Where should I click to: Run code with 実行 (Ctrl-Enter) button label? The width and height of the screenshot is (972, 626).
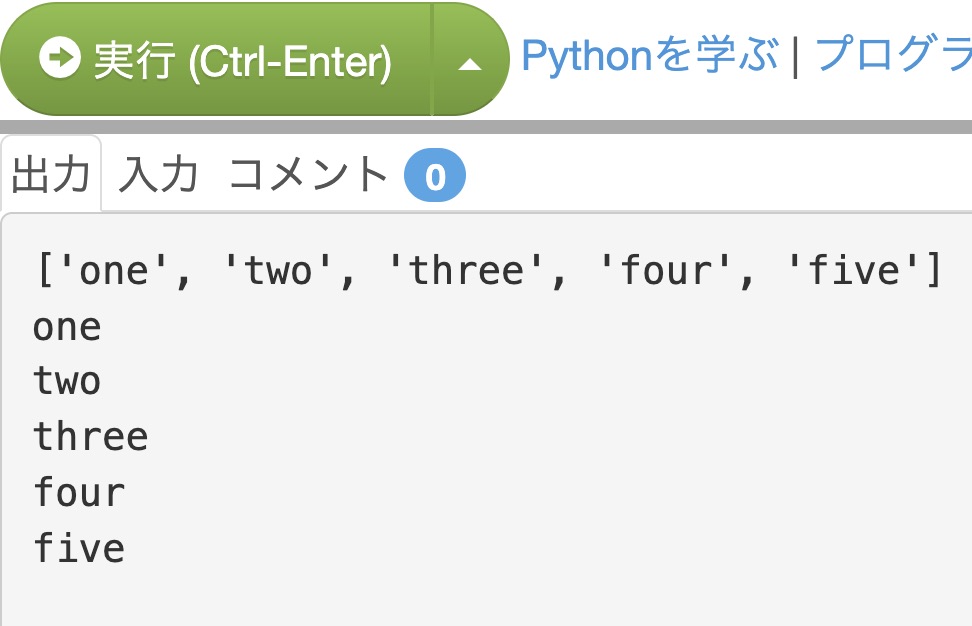(242, 60)
